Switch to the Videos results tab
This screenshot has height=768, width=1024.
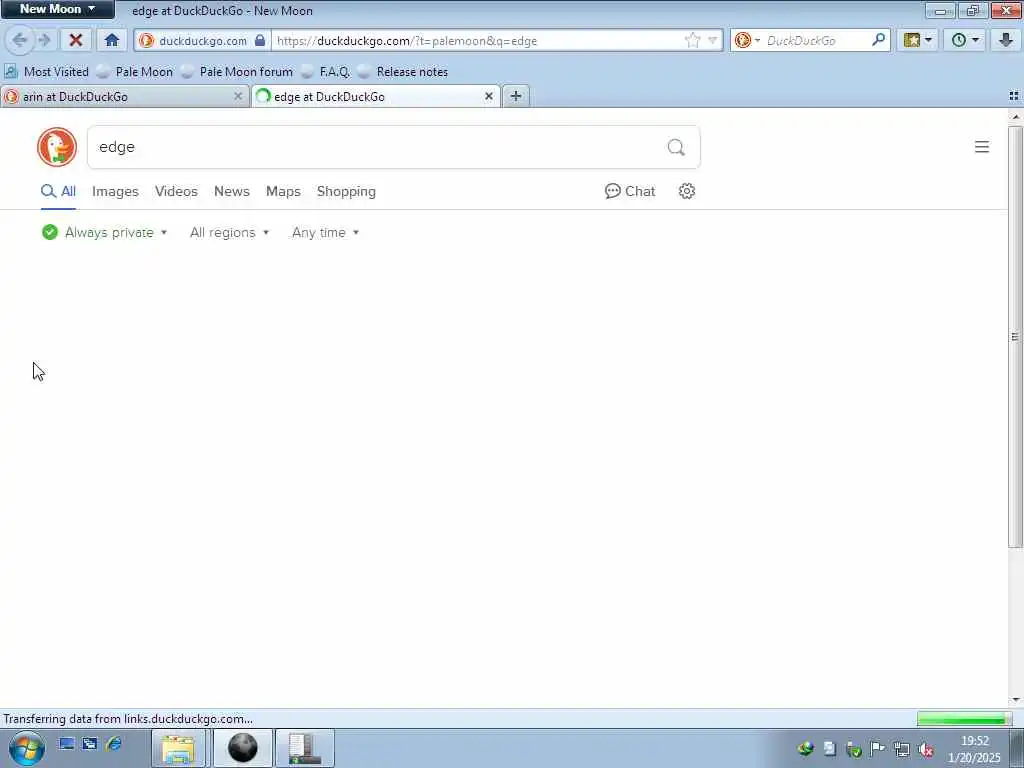click(x=176, y=191)
